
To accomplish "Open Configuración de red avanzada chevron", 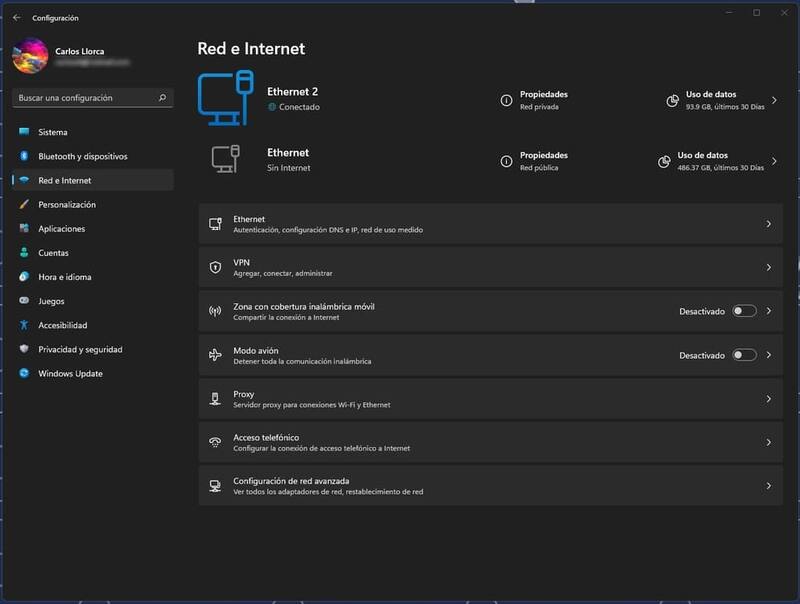I will tap(768, 486).
